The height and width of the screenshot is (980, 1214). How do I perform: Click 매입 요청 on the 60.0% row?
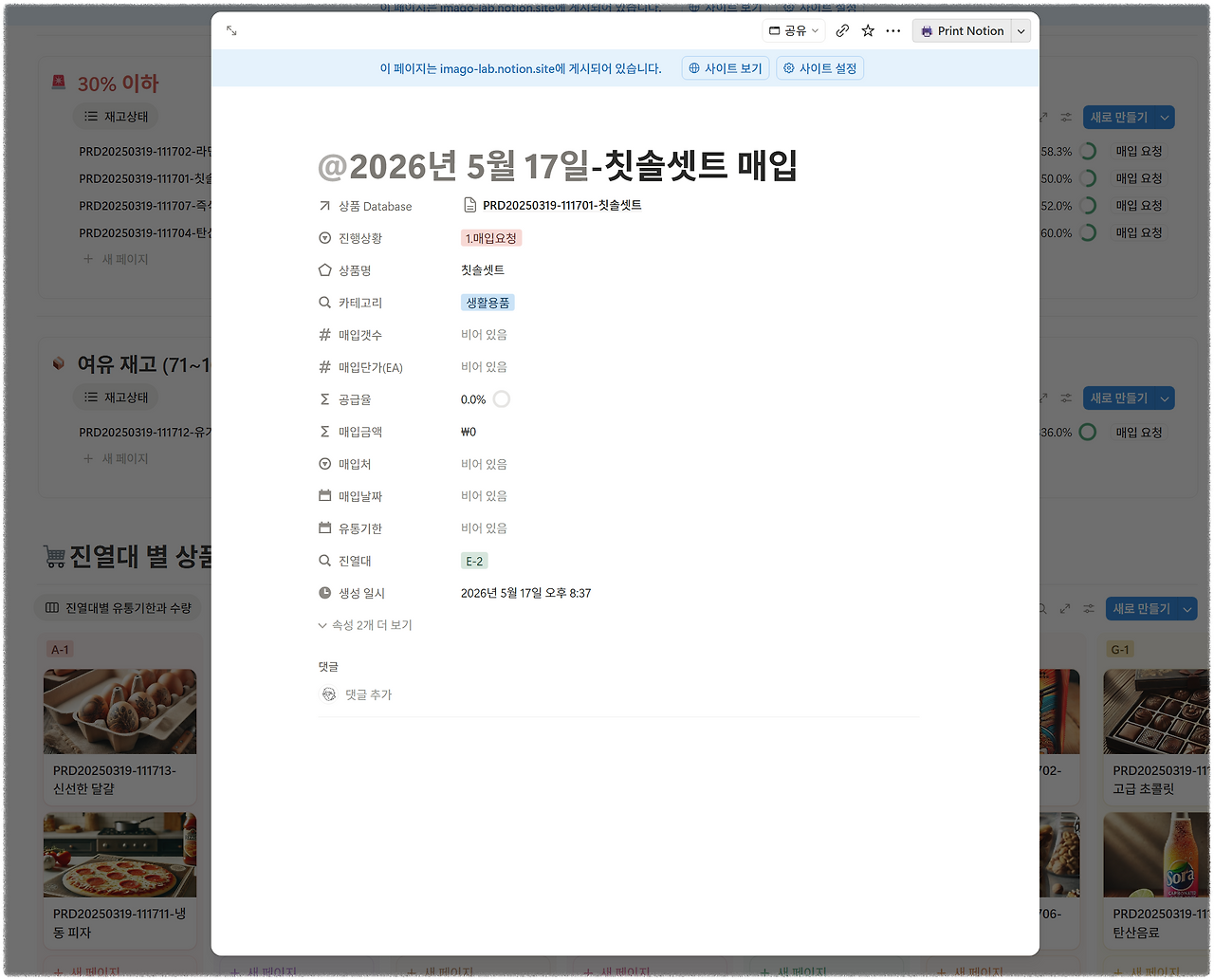coord(1139,232)
